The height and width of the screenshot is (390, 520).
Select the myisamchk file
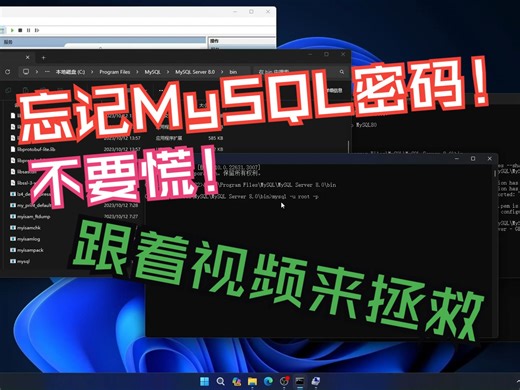[x=29, y=228]
